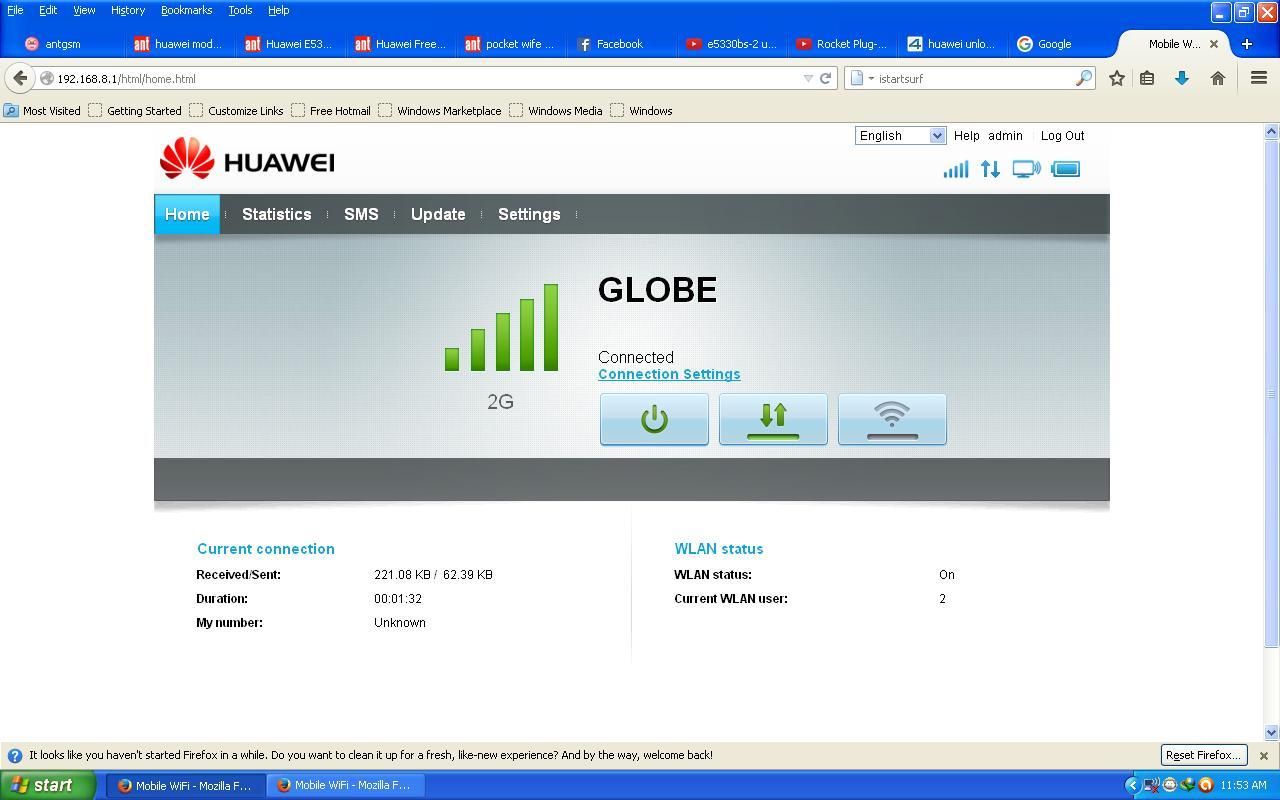Click the signal strength status icon
The width and height of the screenshot is (1280, 800).
955,169
